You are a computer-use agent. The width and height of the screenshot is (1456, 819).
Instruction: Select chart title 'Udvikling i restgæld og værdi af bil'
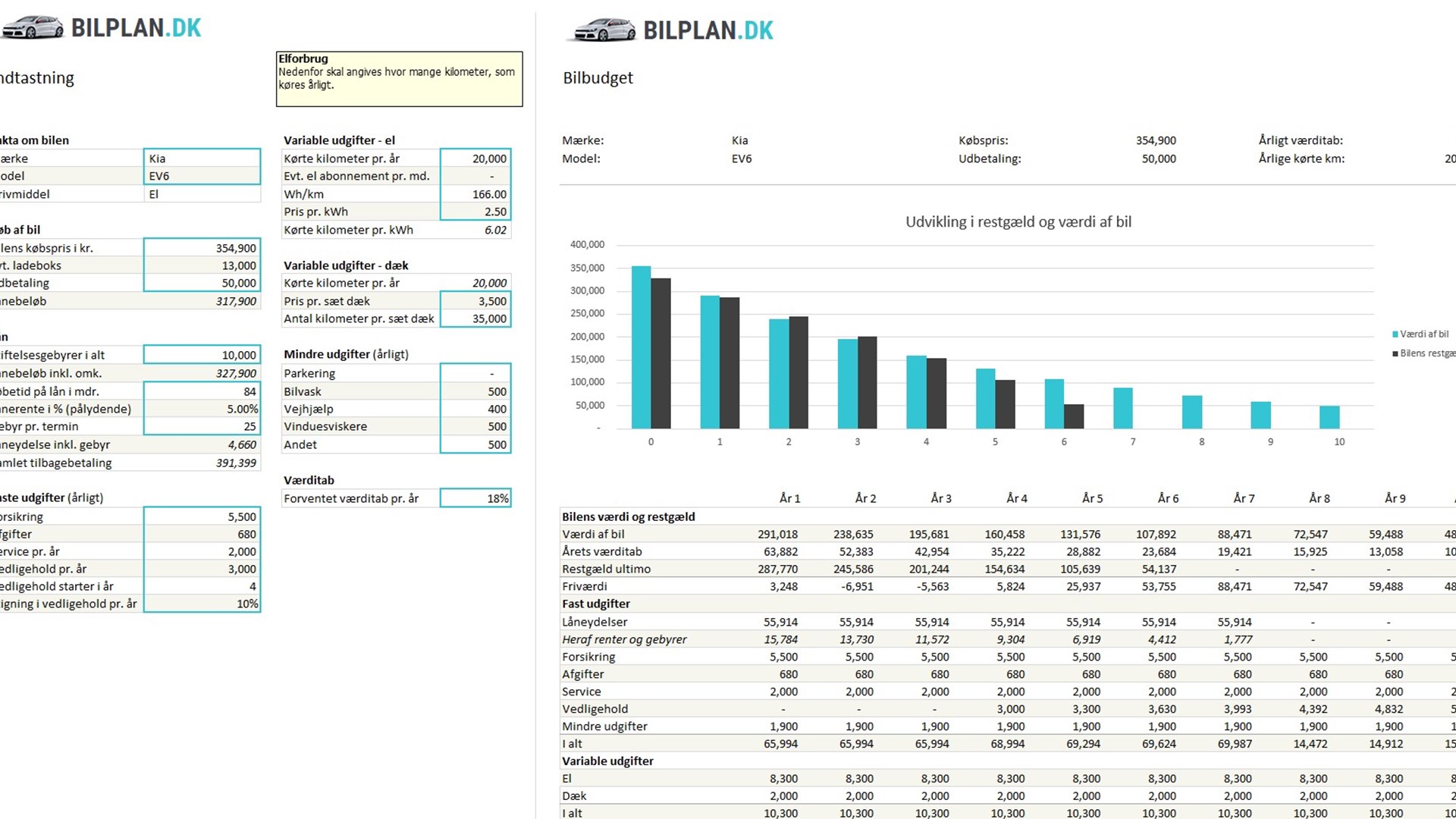(1018, 222)
